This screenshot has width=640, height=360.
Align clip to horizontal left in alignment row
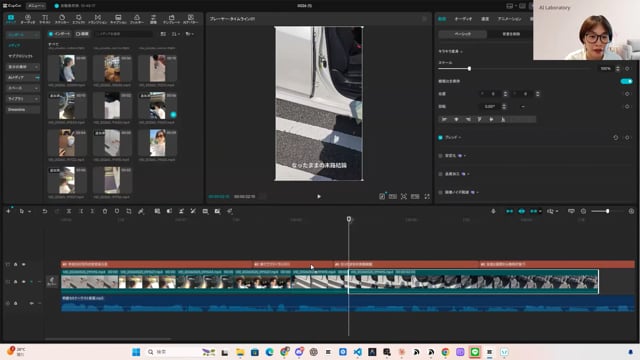pos(444,119)
